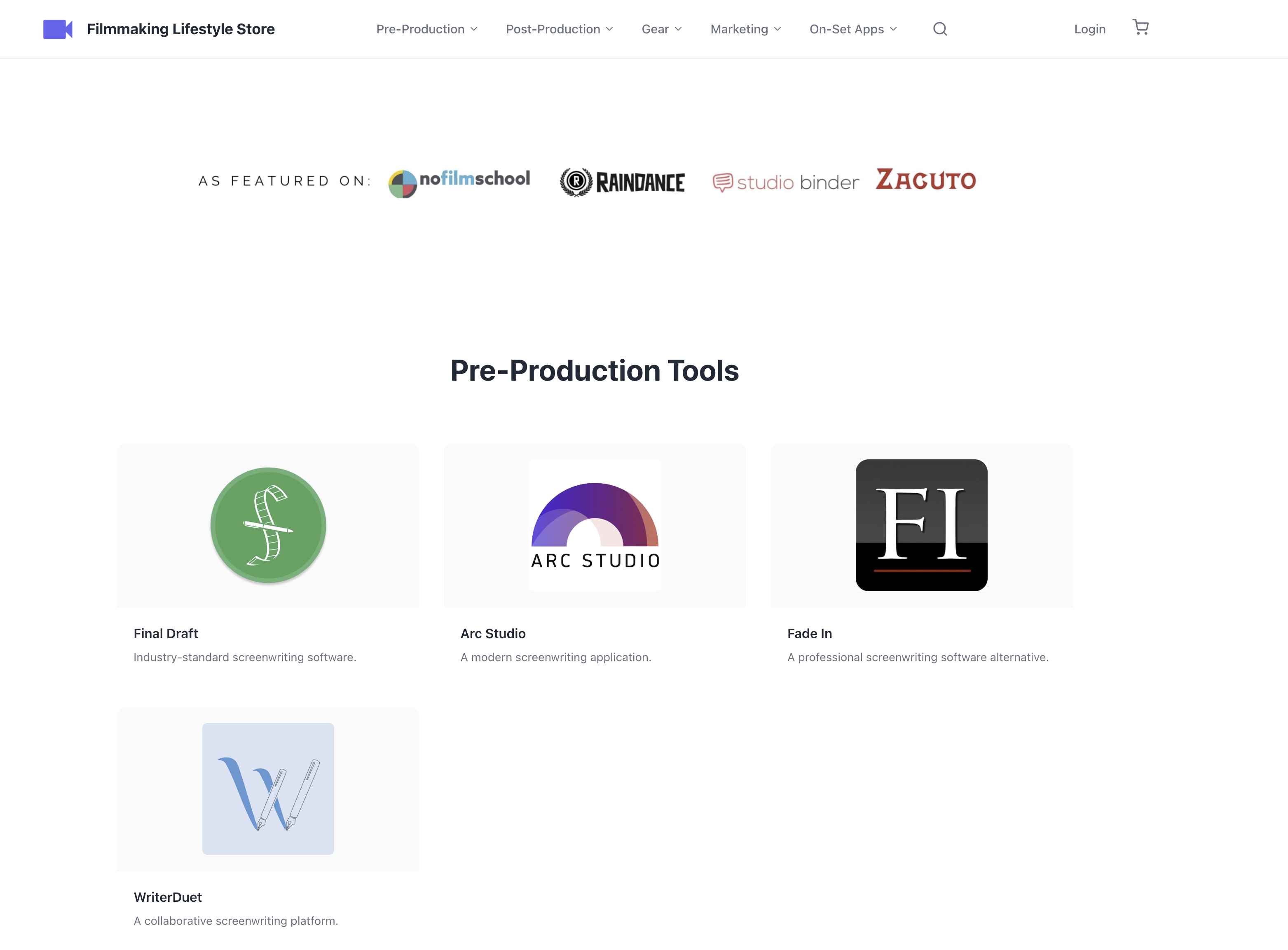Open the Fade In product title

809,633
